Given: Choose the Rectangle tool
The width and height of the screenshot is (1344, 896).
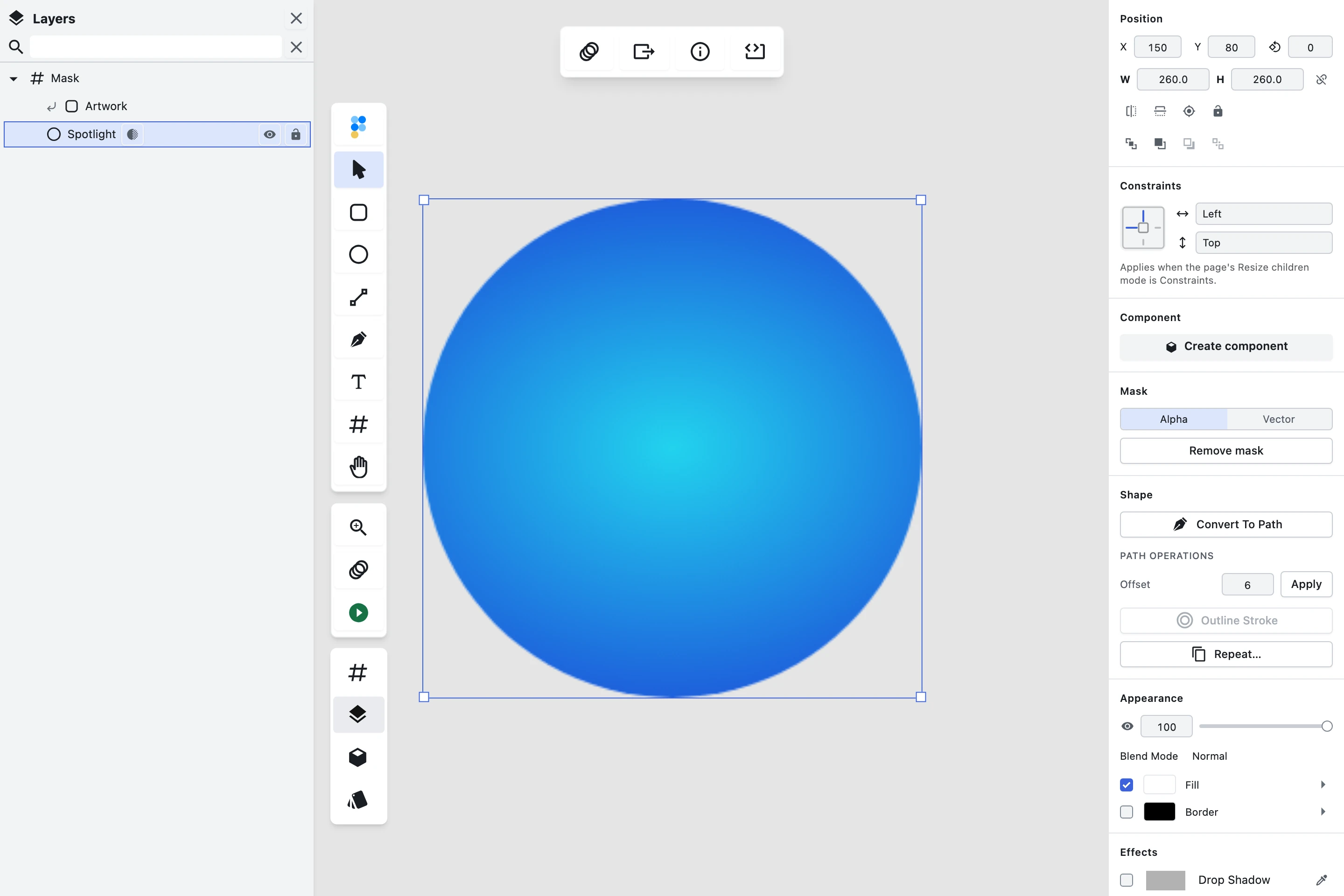Looking at the screenshot, I should tap(358, 213).
